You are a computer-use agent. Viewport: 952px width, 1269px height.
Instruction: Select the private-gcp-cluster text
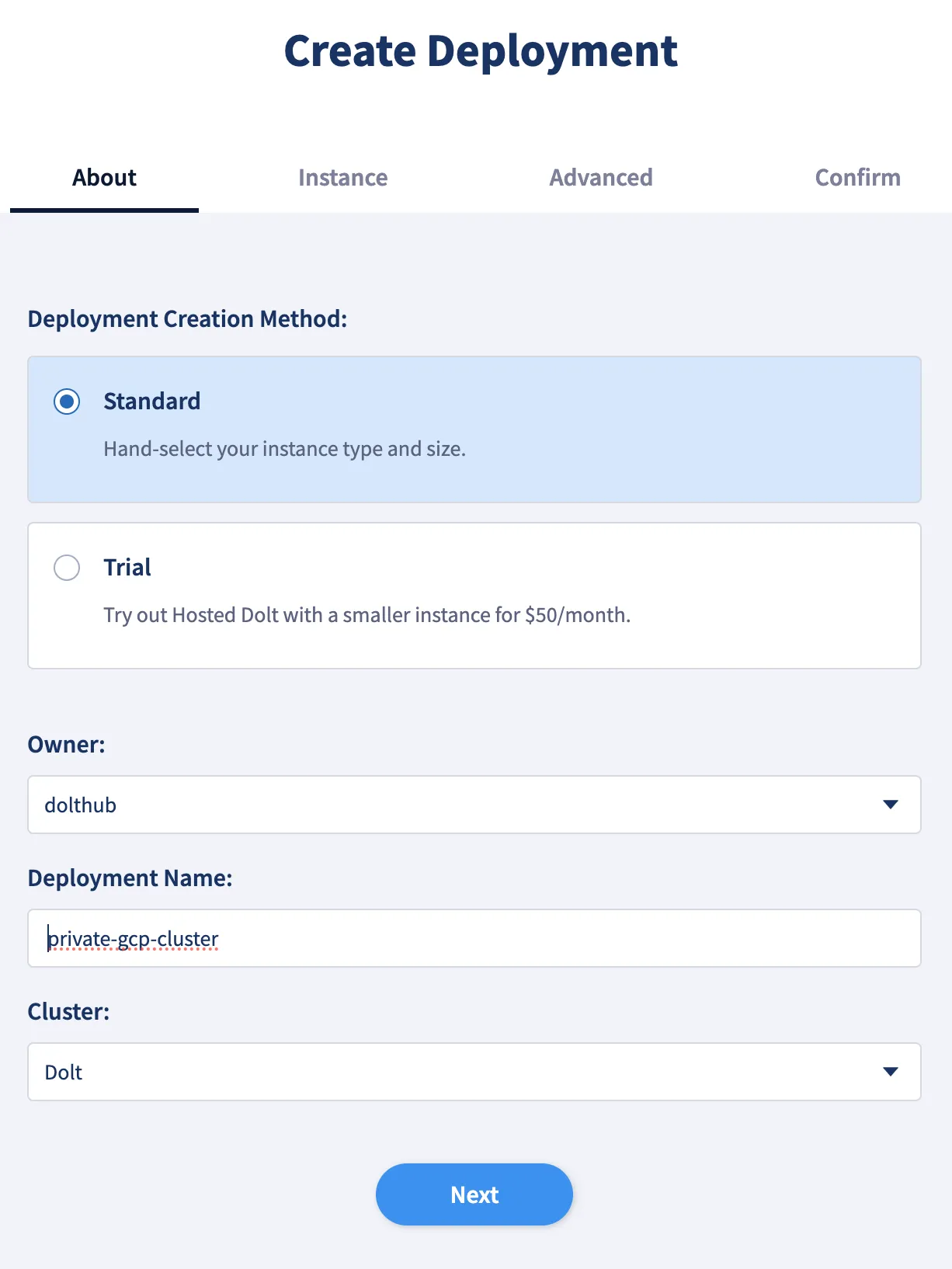[x=133, y=938]
